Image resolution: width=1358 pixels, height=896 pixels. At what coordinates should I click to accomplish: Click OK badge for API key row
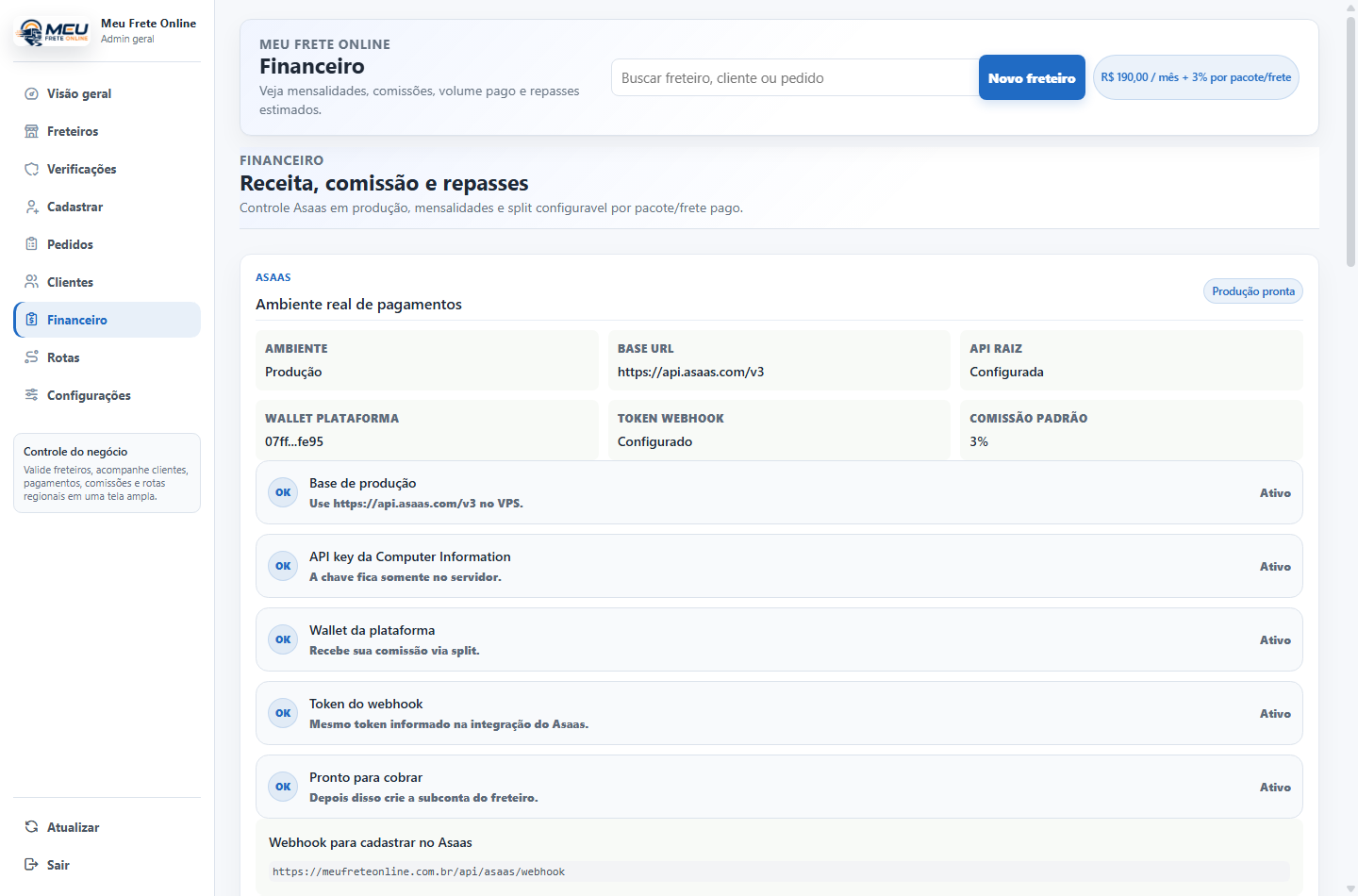(283, 566)
